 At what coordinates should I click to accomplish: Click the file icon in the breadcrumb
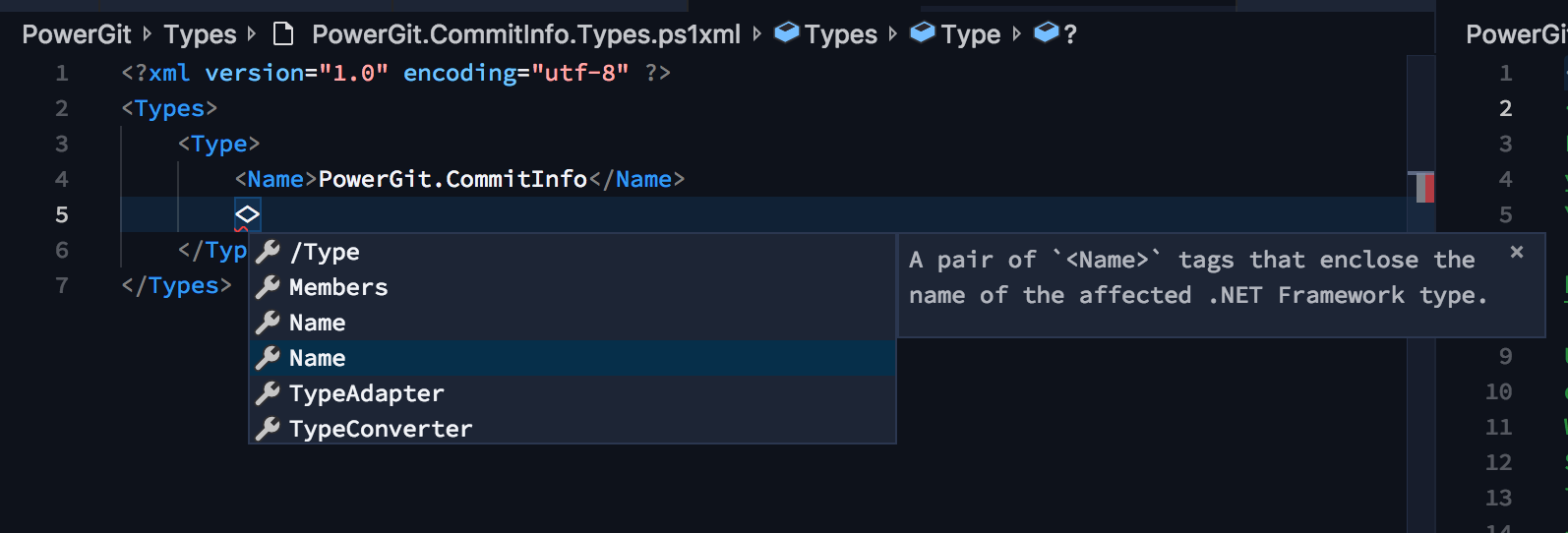coord(283,34)
